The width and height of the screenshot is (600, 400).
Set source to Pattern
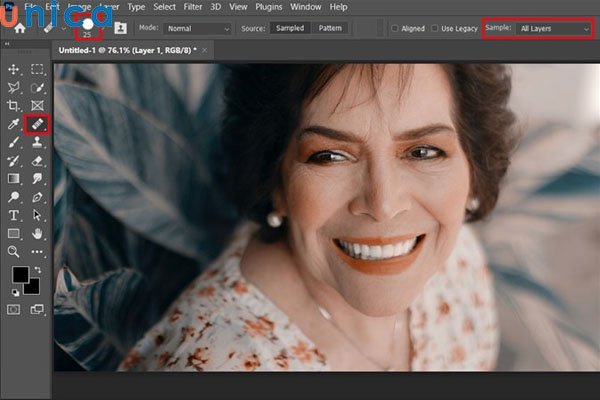coord(331,28)
